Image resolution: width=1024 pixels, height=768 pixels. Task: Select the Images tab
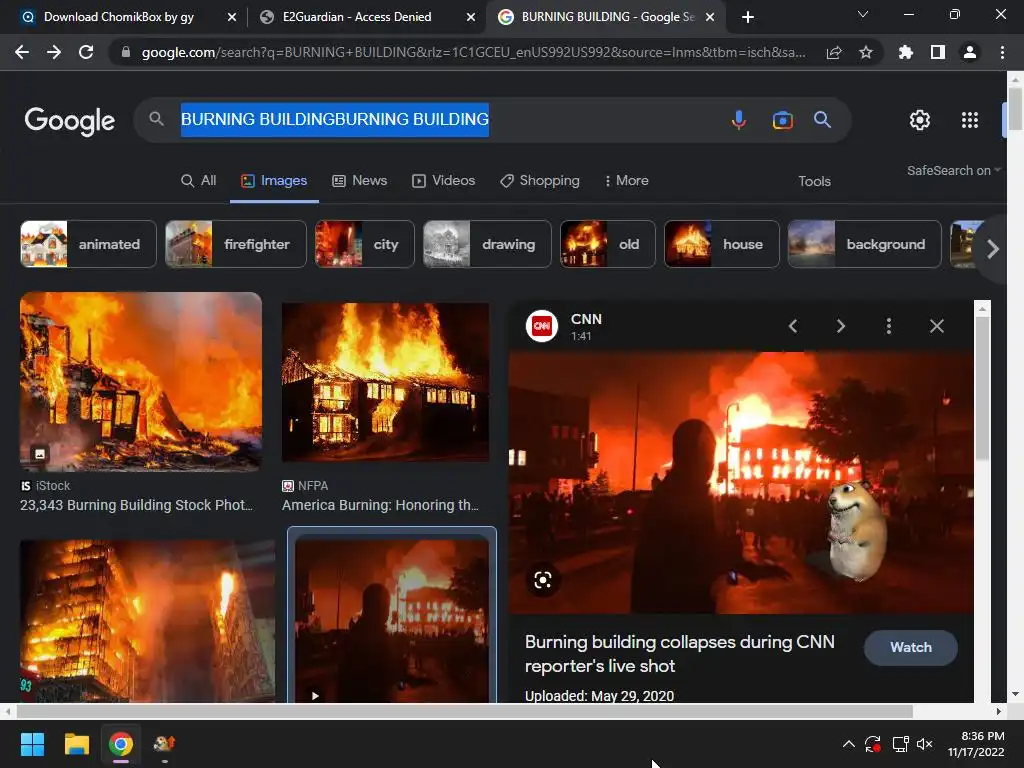point(274,181)
